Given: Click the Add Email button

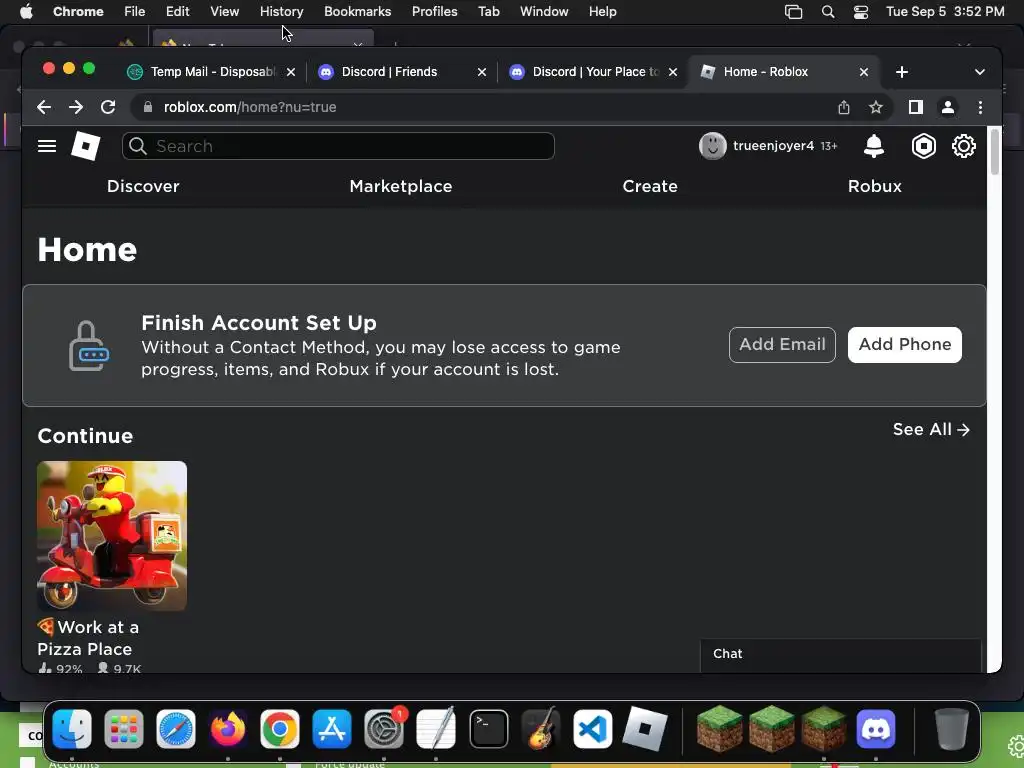Looking at the screenshot, I should (782, 345).
